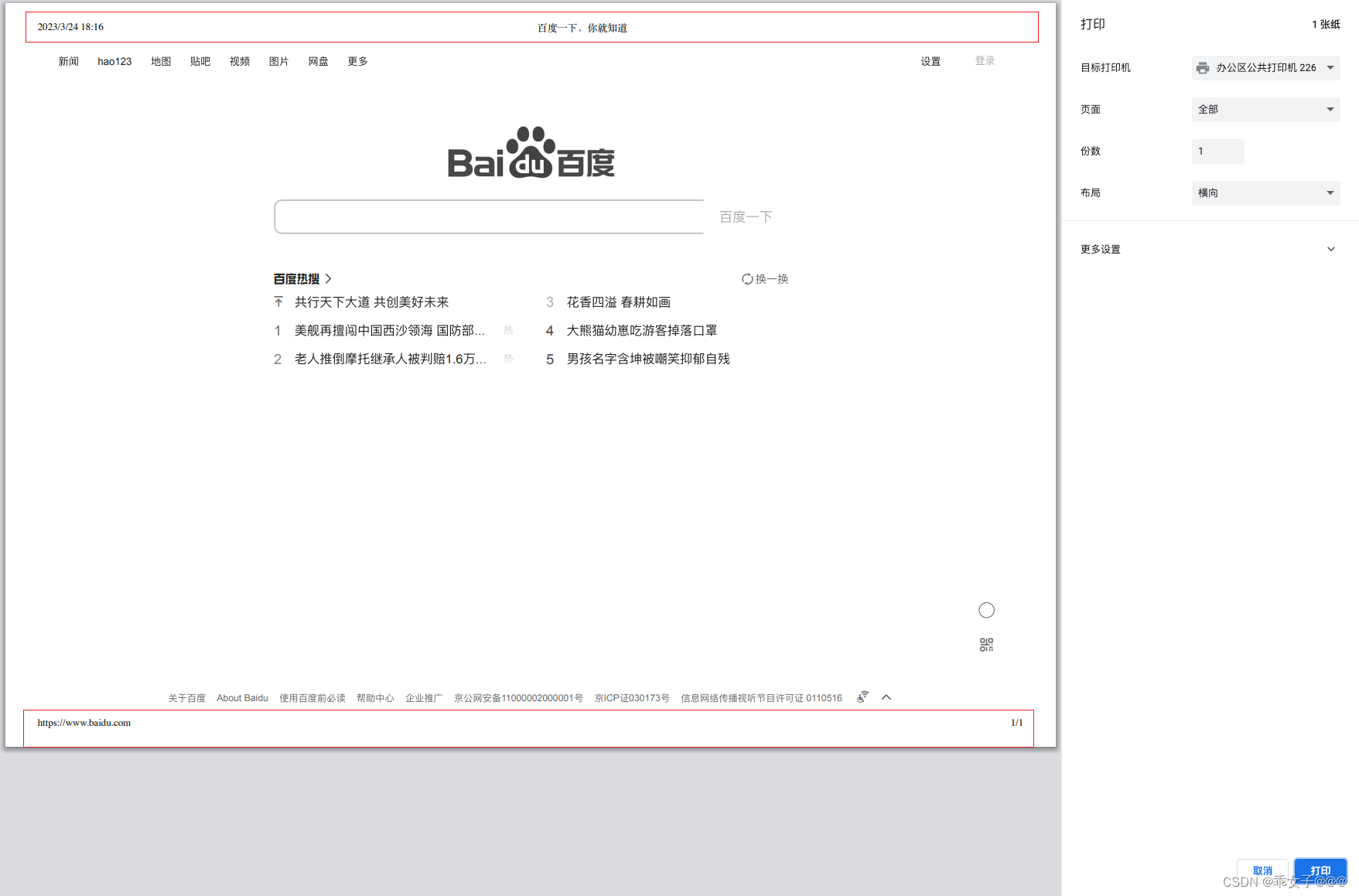Click the page title 百度一下，你就知道

(582, 28)
